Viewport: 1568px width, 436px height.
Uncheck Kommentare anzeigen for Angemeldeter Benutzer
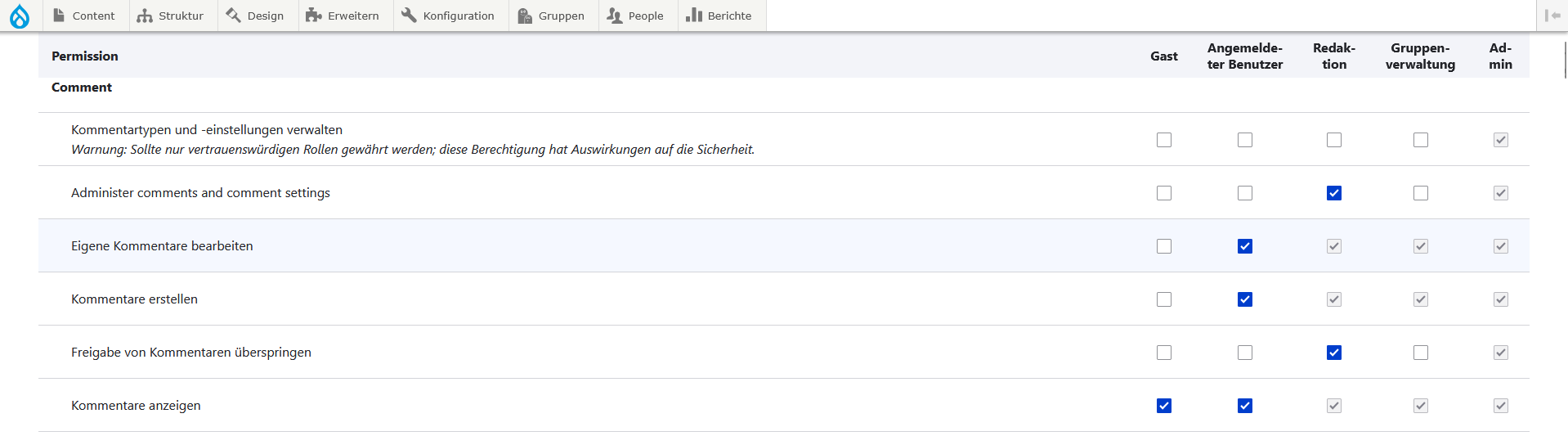coord(1245,406)
